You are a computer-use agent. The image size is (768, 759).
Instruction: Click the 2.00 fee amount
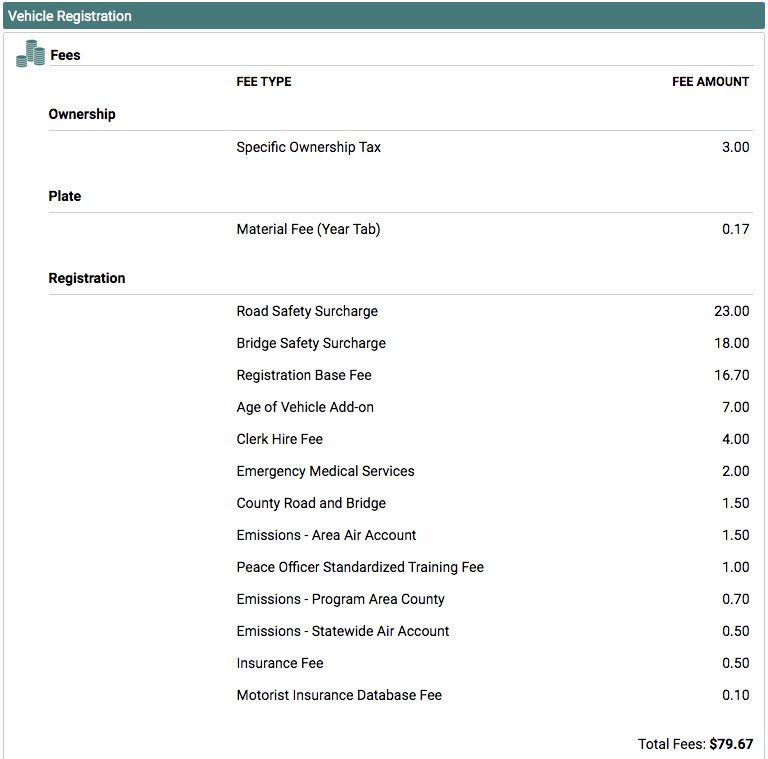pos(735,471)
